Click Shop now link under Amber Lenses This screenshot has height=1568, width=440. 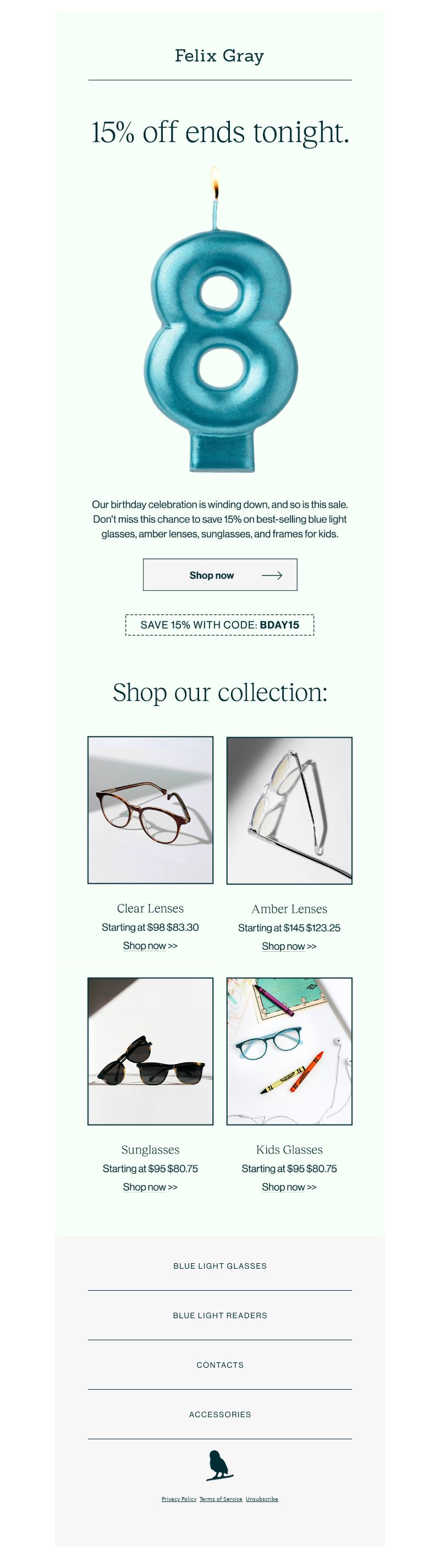pyautogui.click(x=289, y=946)
